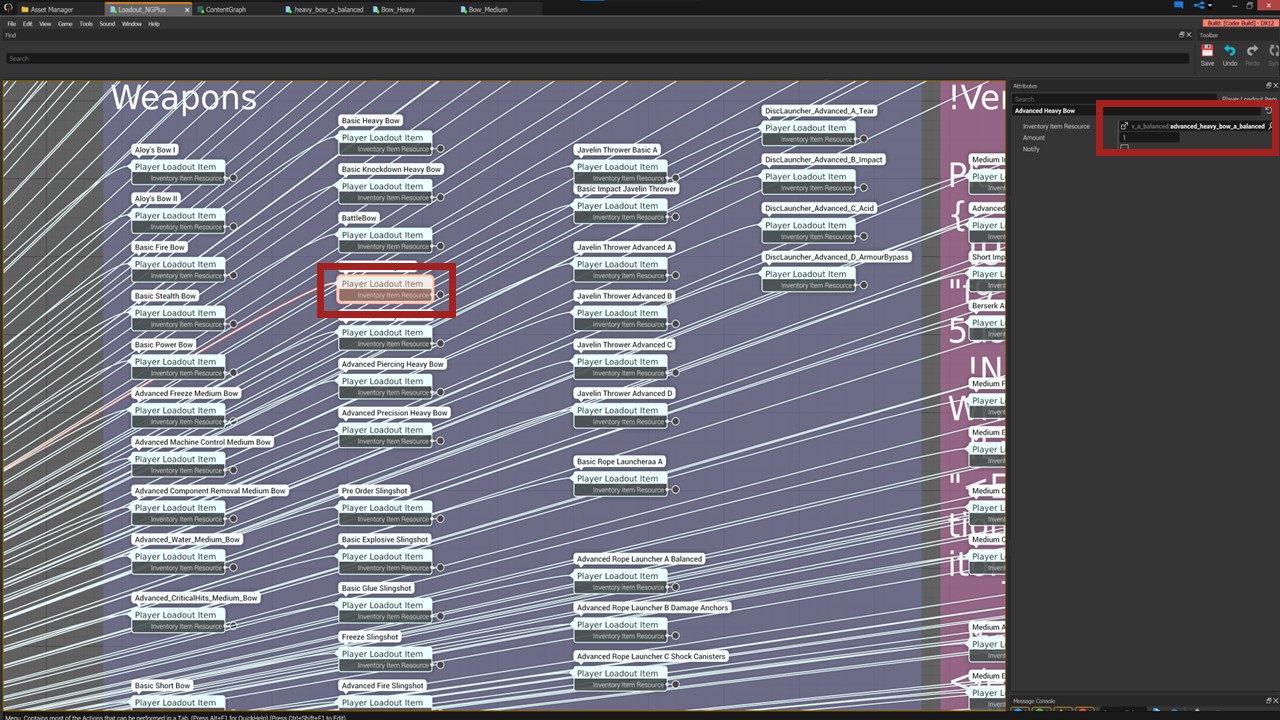
Task: Click the Find panel search field
Action: pos(596,59)
